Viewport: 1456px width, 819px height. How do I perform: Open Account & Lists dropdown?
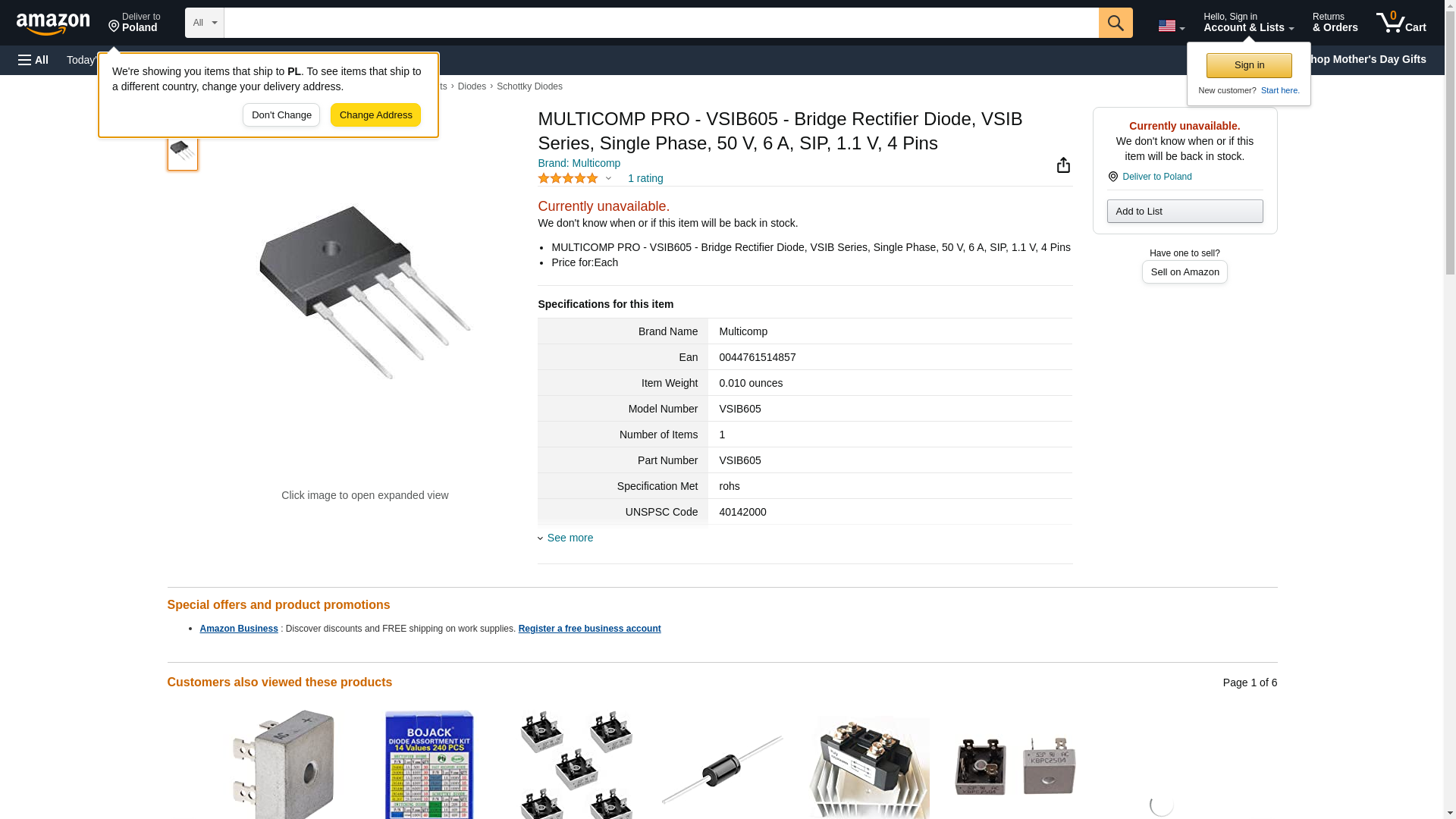[x=1248, y=23]
